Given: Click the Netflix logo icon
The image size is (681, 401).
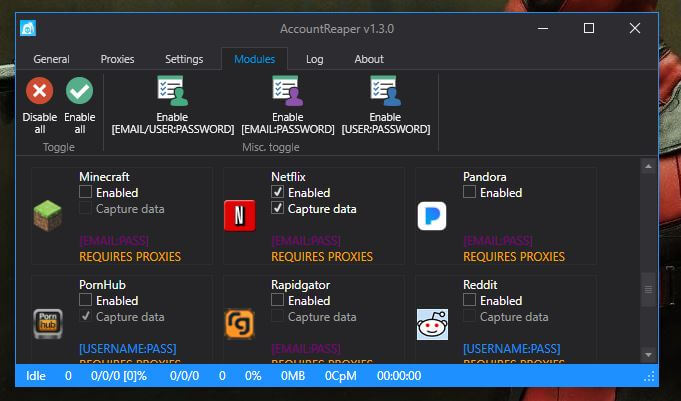Looking at the screenshot, I should coord(240,215).
